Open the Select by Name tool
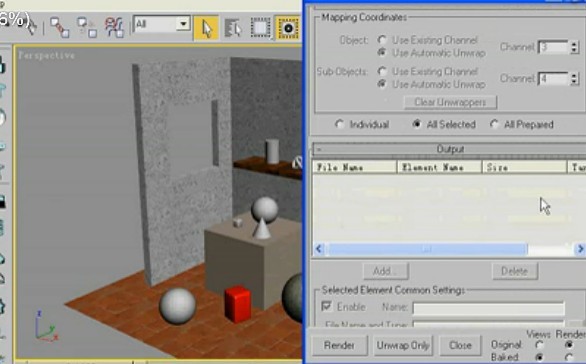The image size is (586, 364). point(233,28)
